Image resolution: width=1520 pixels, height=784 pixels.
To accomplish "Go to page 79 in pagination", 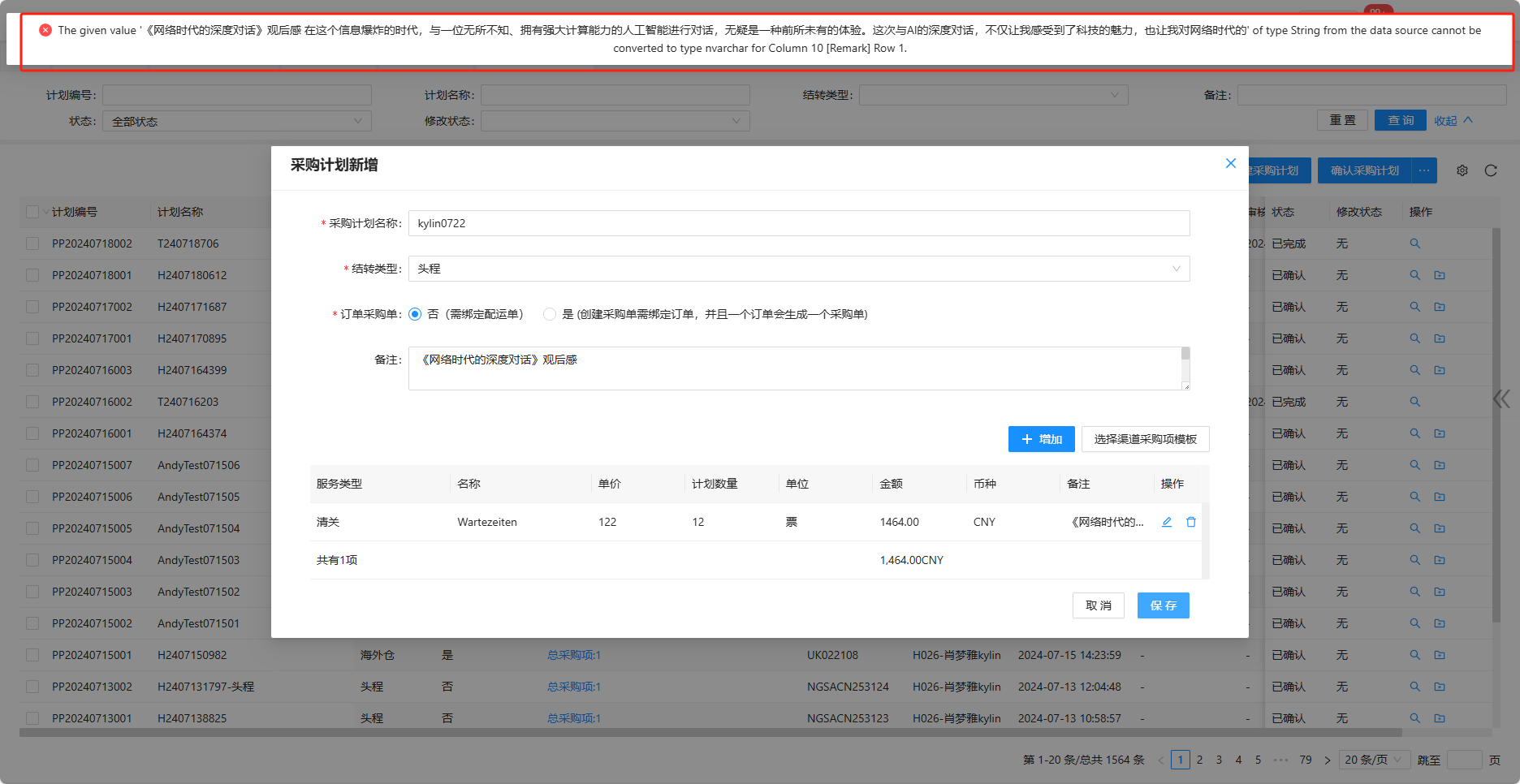I will (1306, 760).
